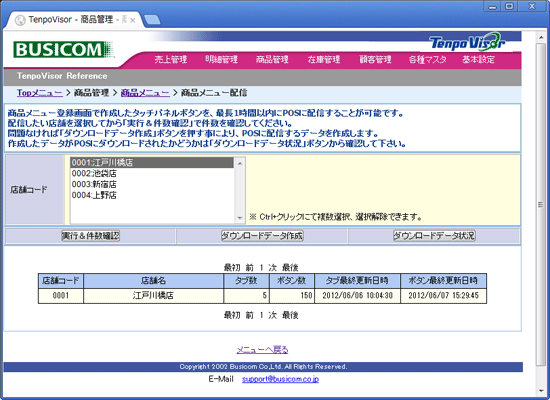
Task: Click the store listbox scroll-up arrow
Action: click(240, 163)
